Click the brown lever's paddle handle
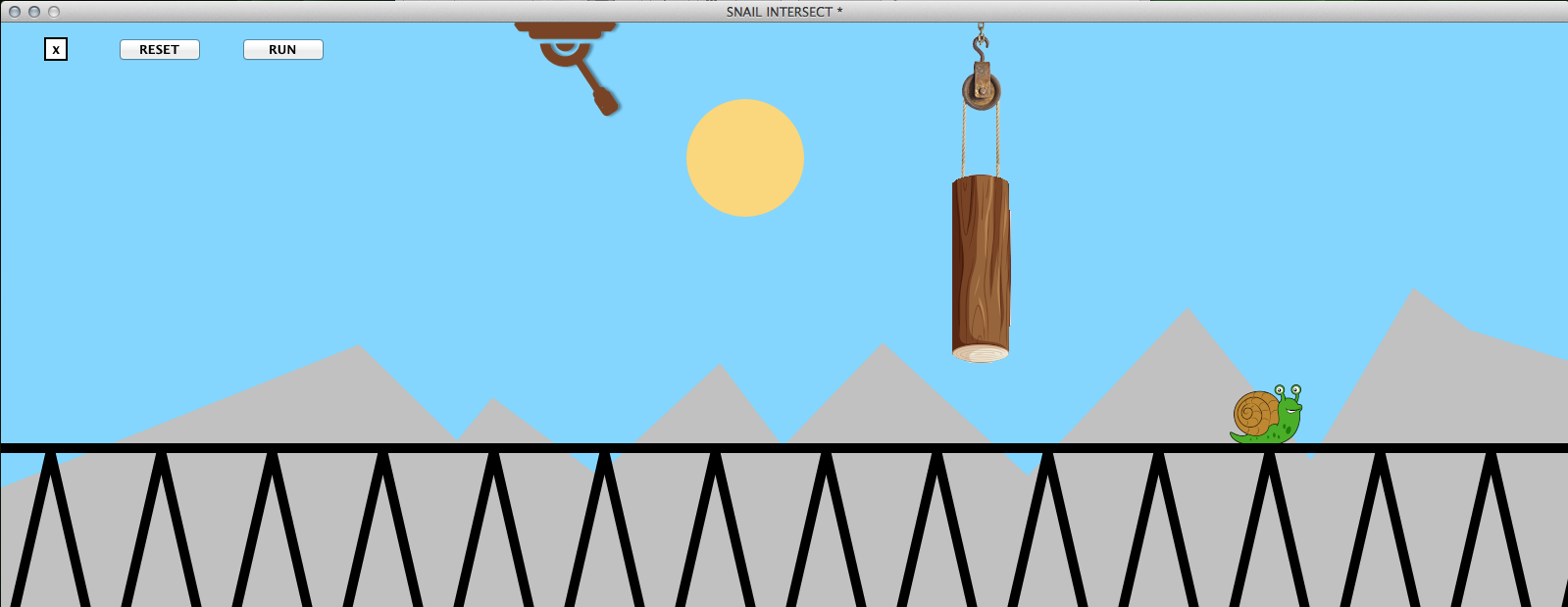The width and height of the screenshot is (1568, 607). click(604, 101)
